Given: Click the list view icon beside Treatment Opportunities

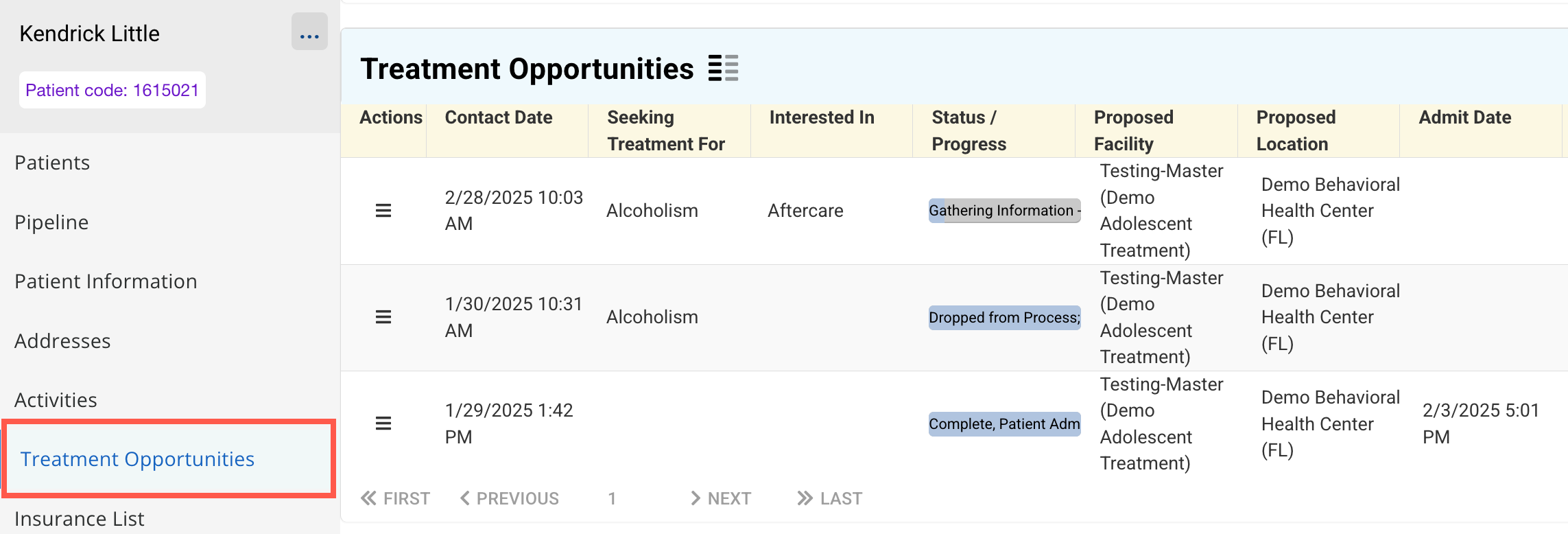Looking at the screenshot, I should tap(723, 69).
